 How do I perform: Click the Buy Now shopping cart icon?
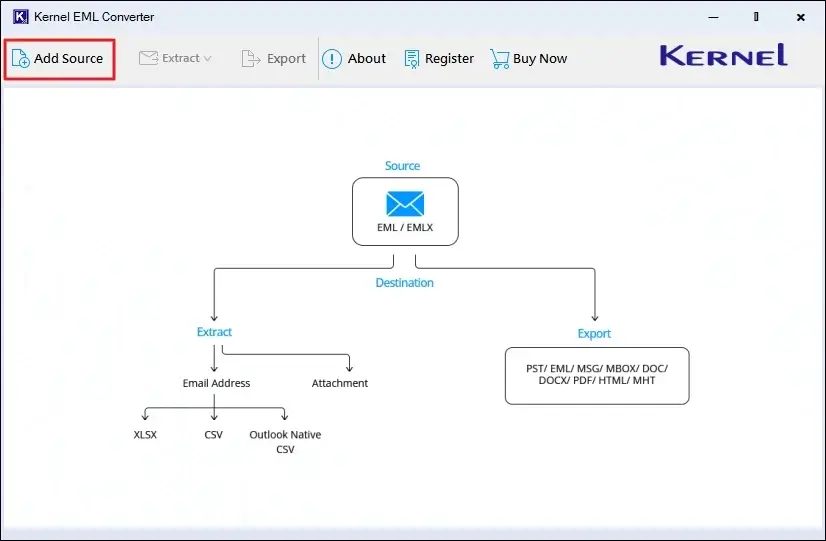[499, 59]
